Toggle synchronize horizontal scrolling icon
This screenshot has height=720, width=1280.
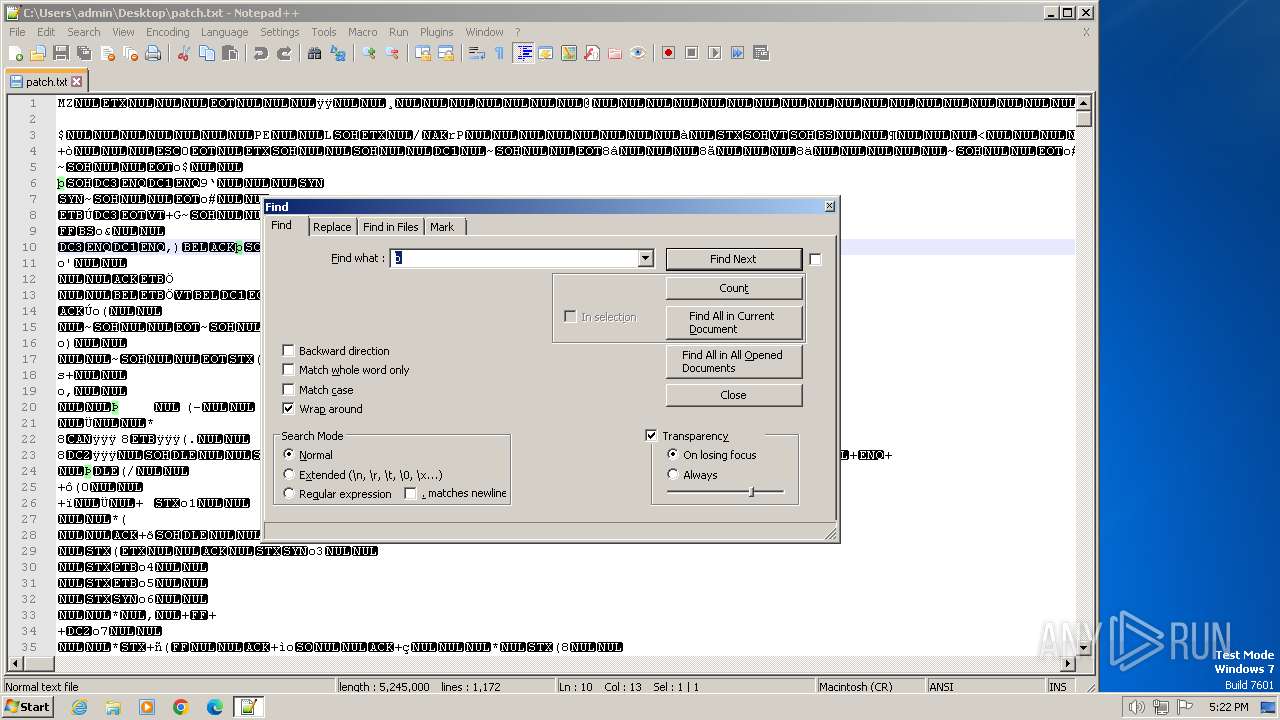point(446,53)
